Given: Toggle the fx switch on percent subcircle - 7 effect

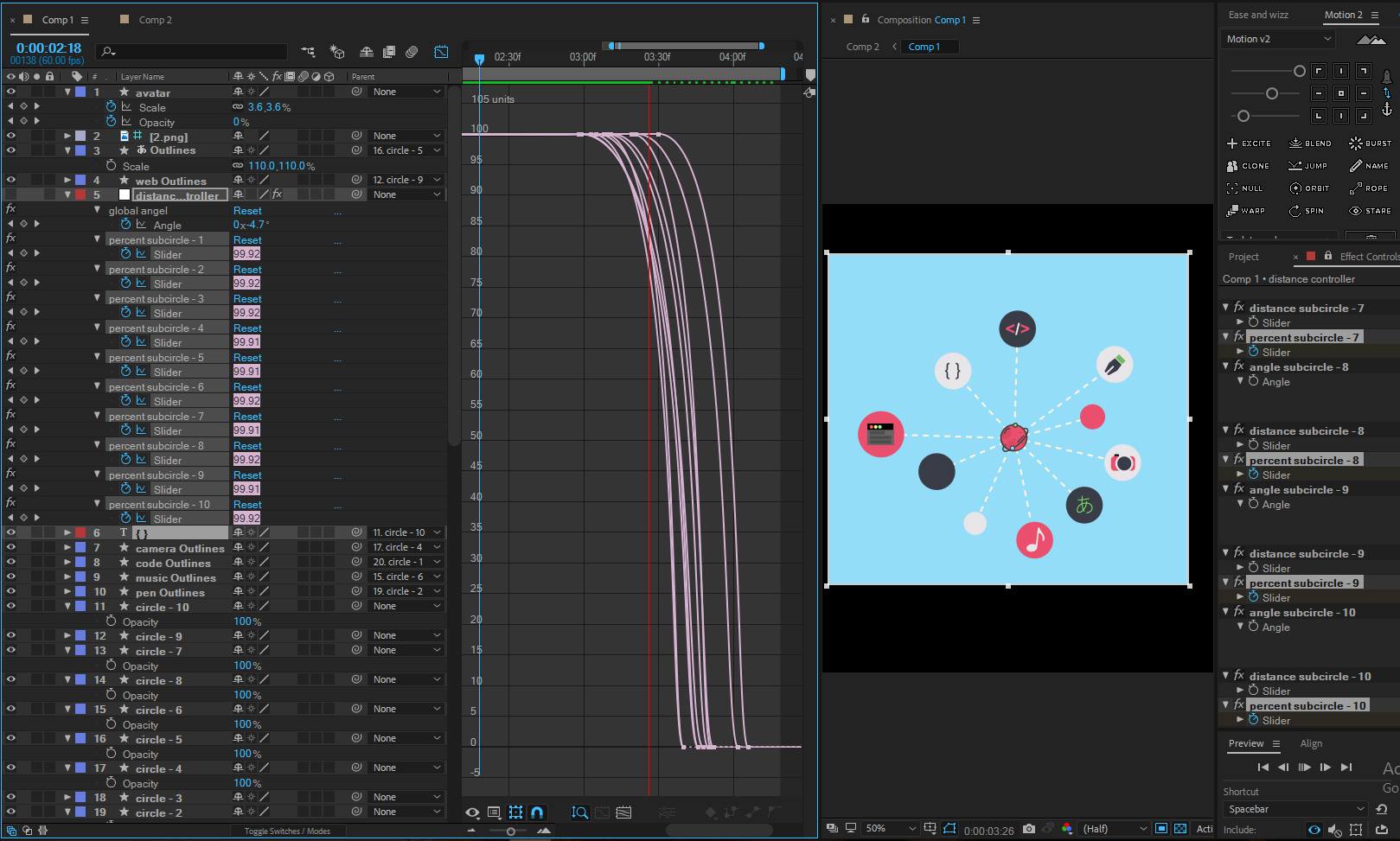Looking at the screenshot, I should click(10, 415).
